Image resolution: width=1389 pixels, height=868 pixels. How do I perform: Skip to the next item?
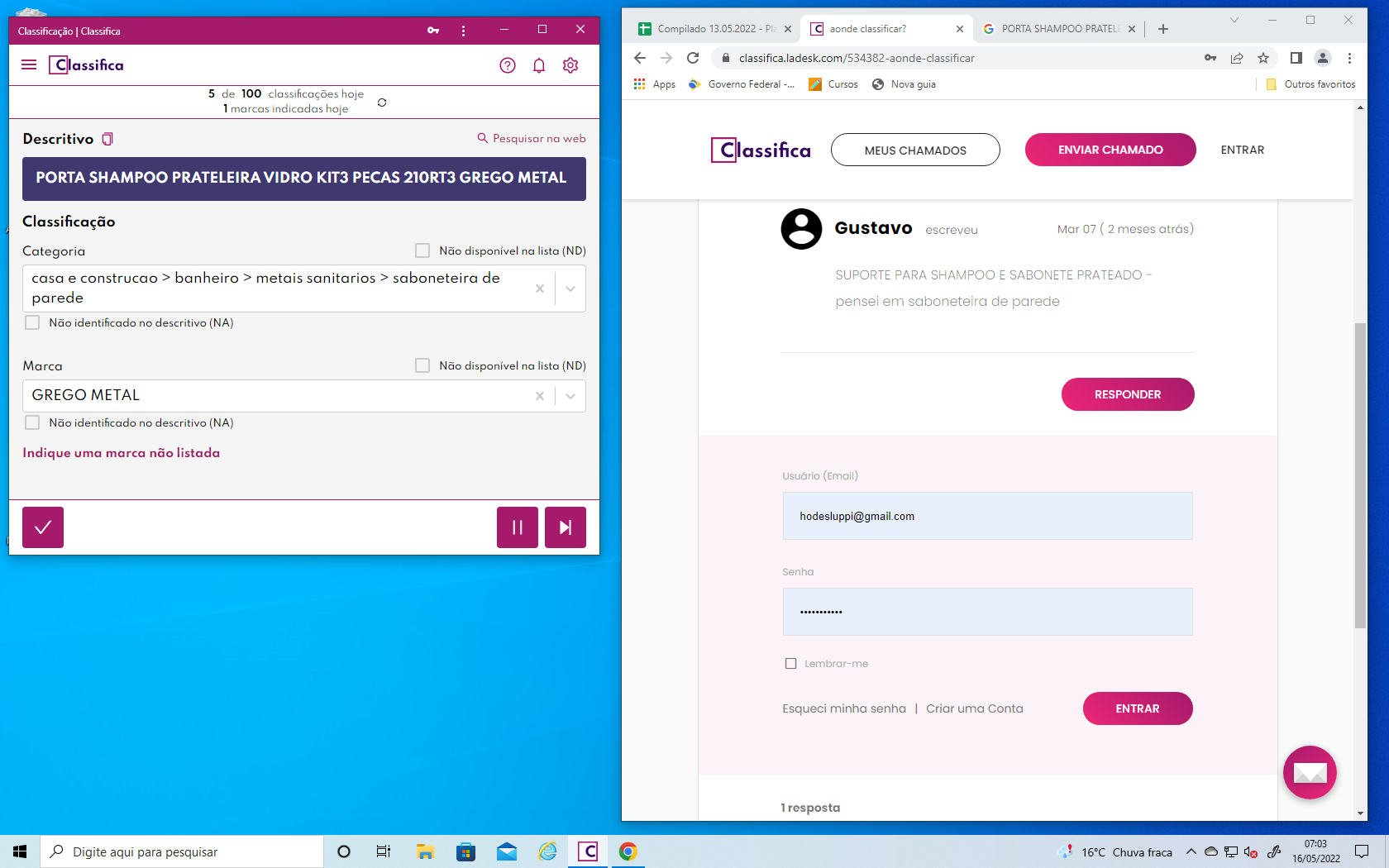(x=566, y=527)
